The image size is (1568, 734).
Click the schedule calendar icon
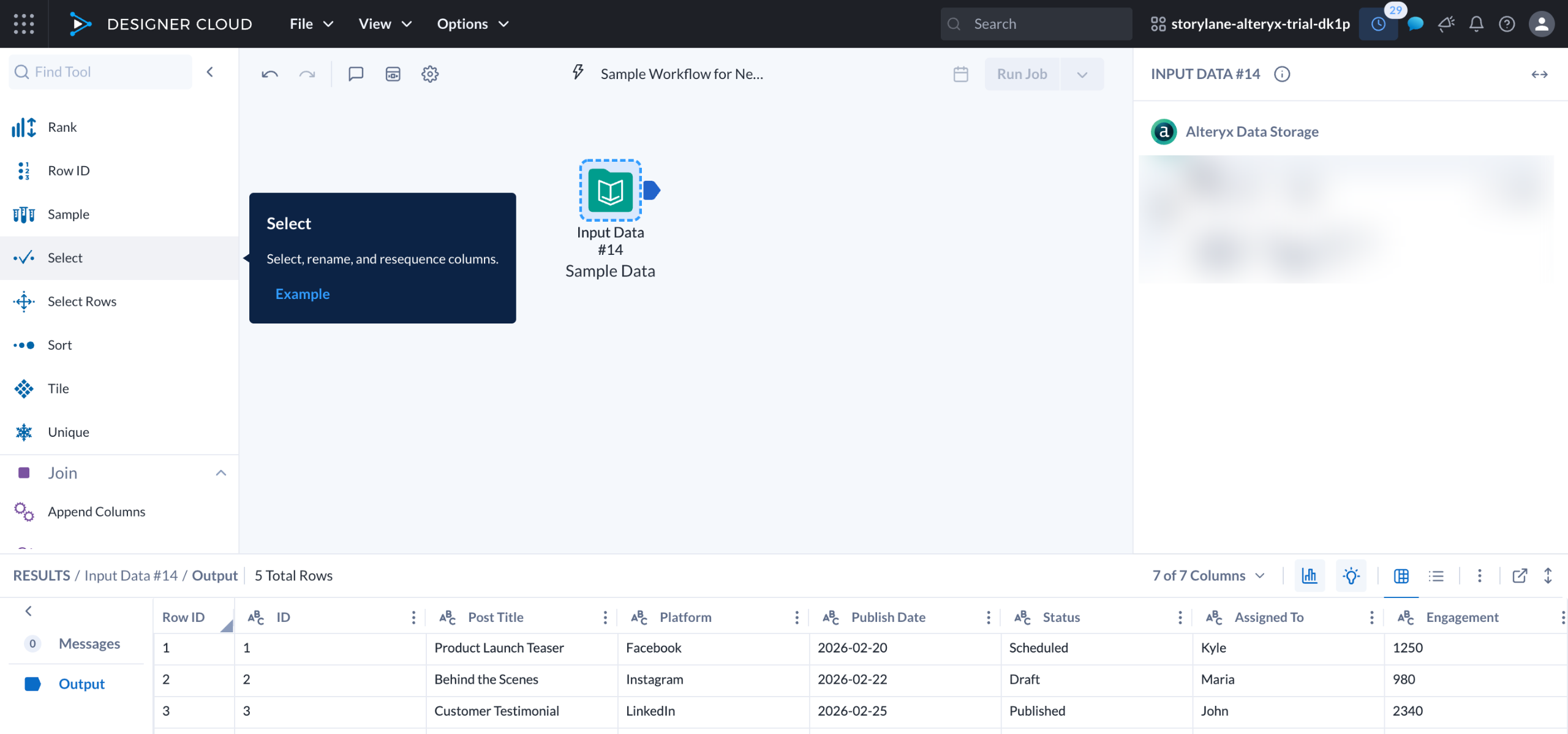tap(960, 74)
